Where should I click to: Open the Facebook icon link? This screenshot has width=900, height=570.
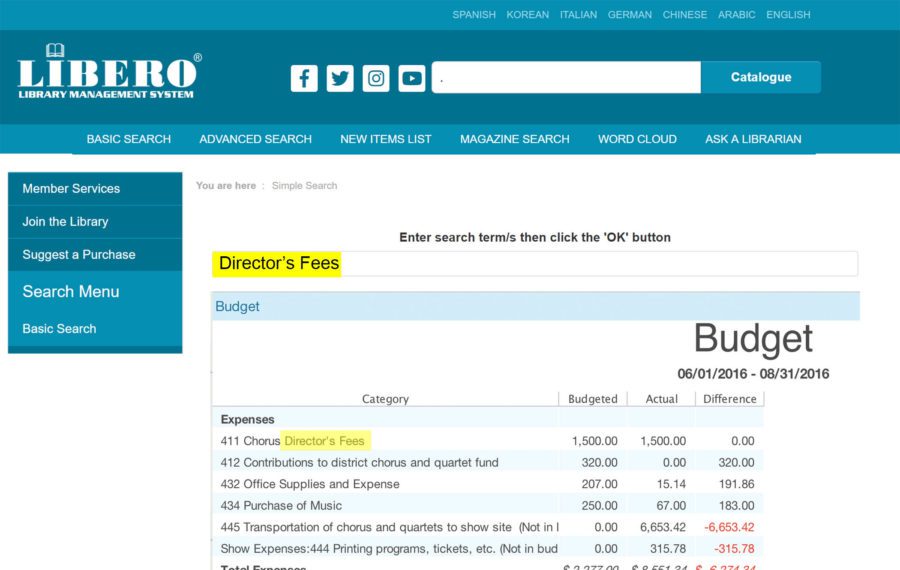click(304, 78)
